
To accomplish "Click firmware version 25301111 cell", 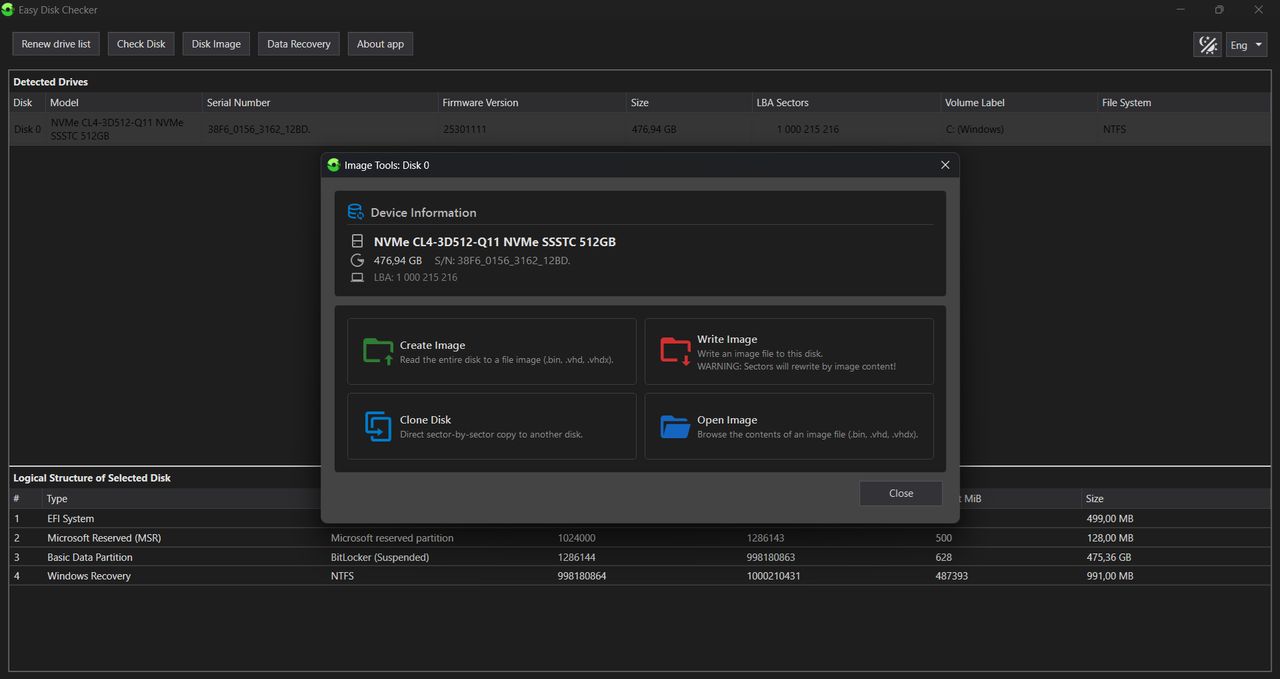I will click(x=465, y=129).
